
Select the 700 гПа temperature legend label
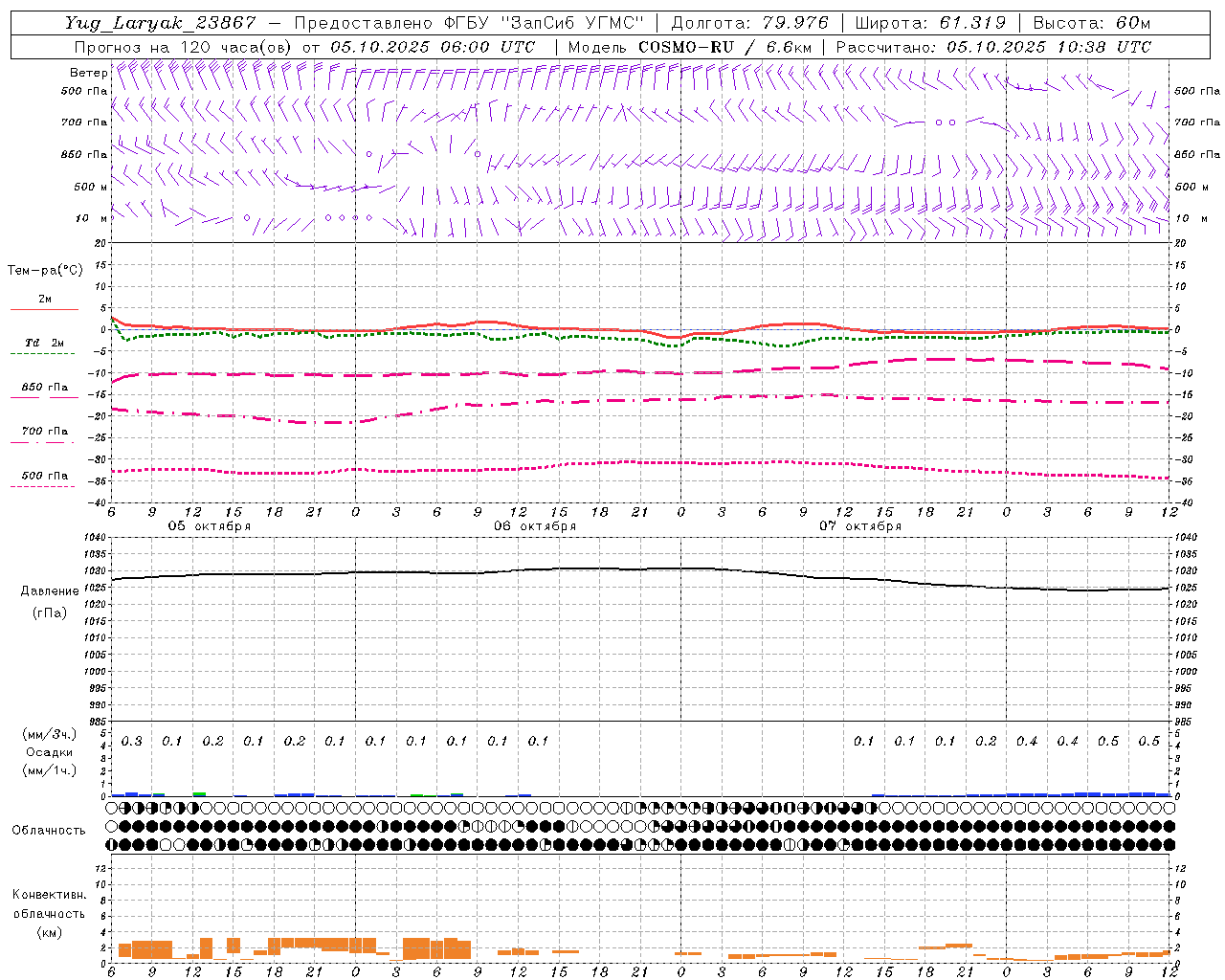(45, 432)
